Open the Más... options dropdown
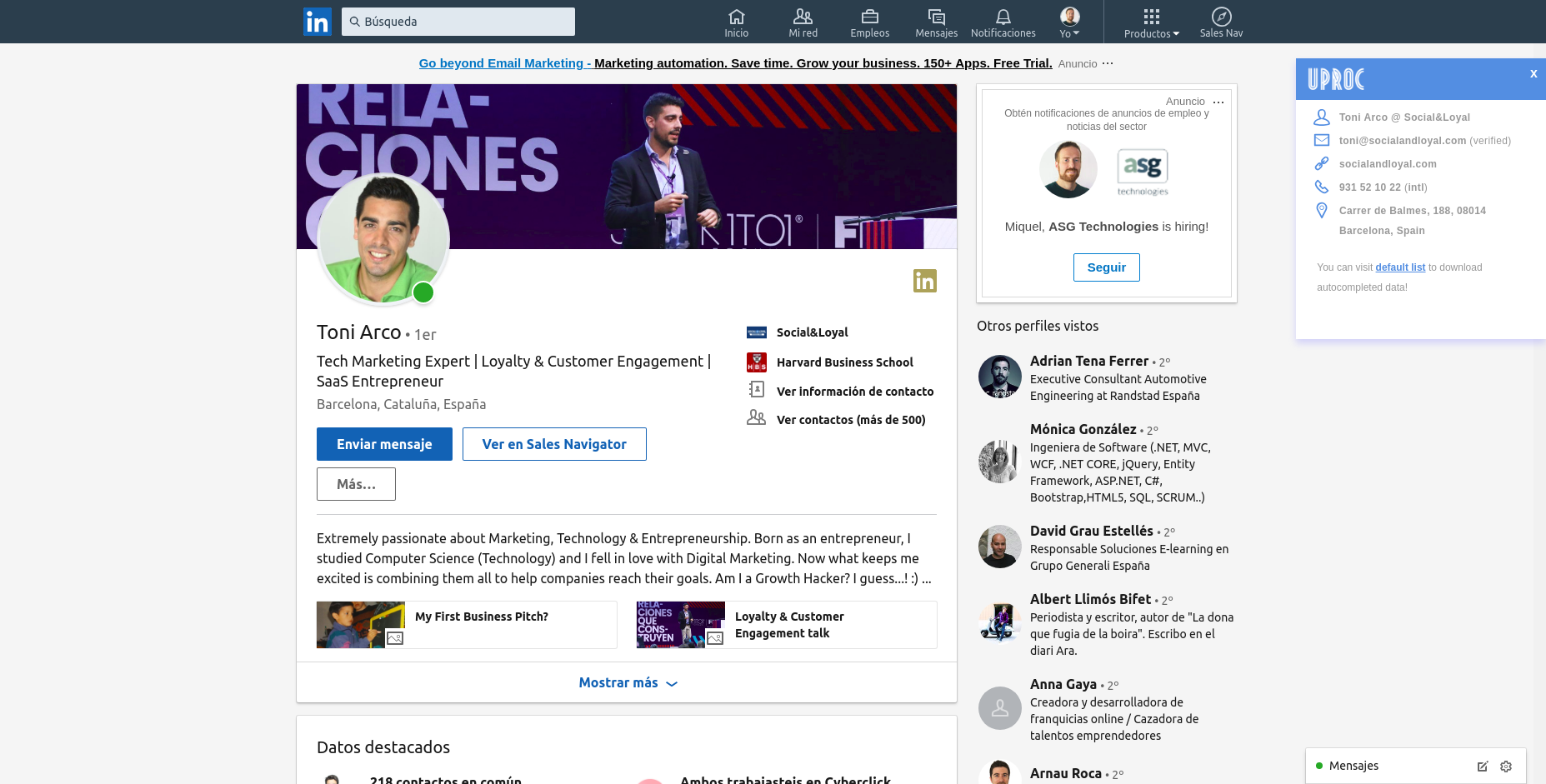Screen dimensions: 1546x784 point(356,484)
